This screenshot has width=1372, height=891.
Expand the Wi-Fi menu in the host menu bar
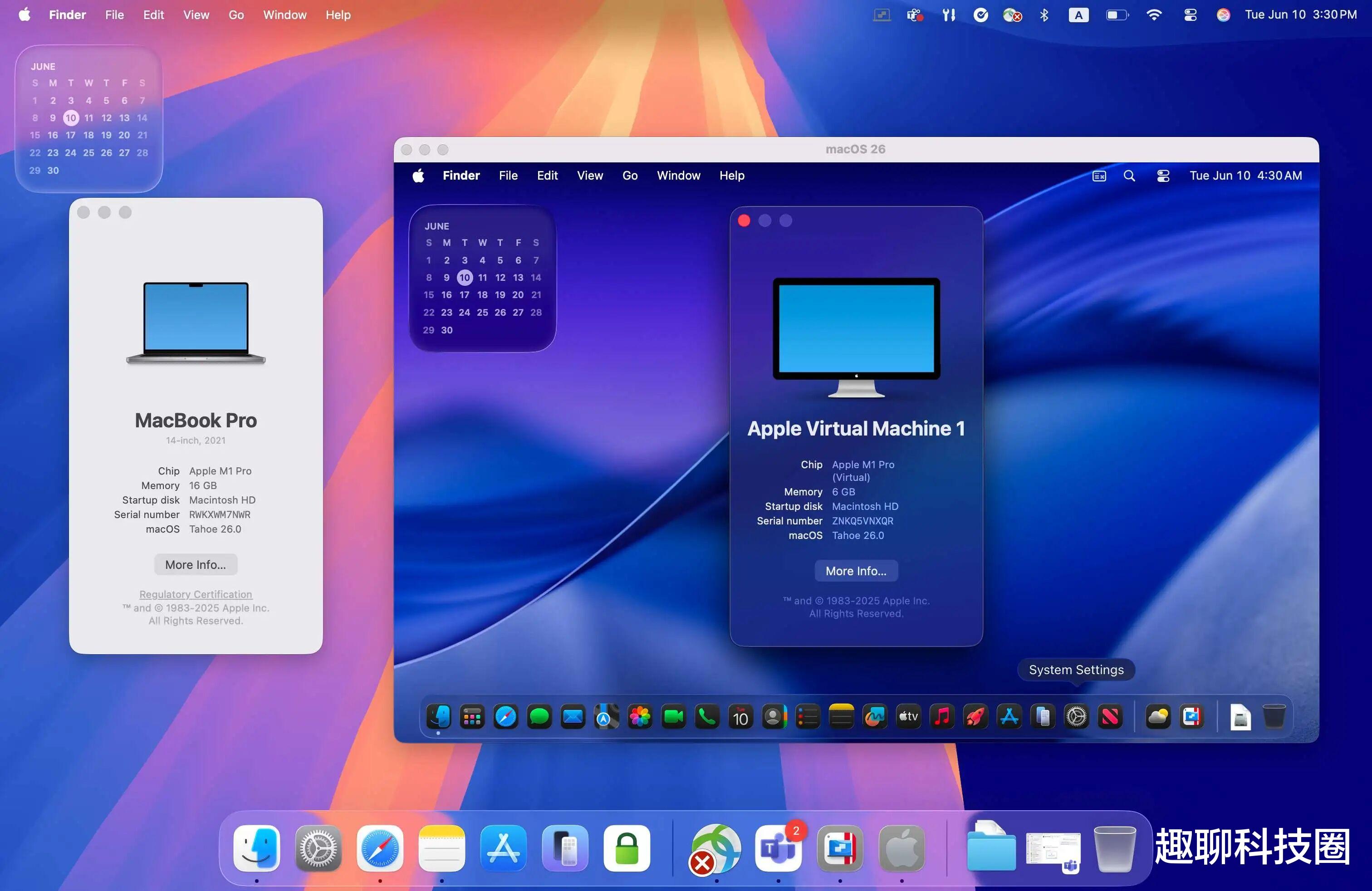pos(1153,15)
